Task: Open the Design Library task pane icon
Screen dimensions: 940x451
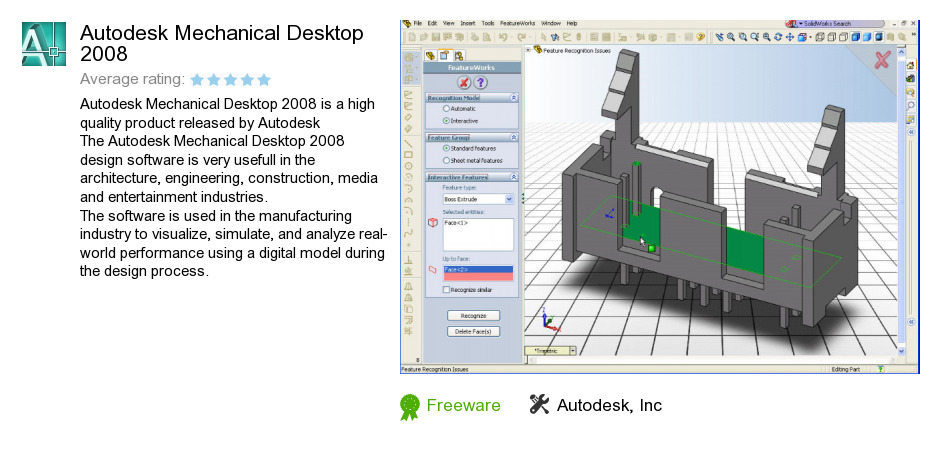Action: pyautogui.click(x=911, y=79)
